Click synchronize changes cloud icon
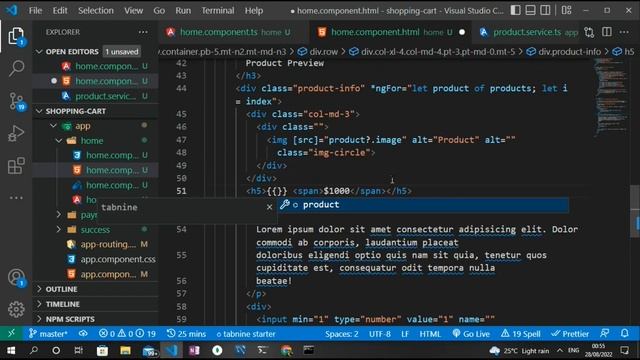640x360 pixels. (83, 333)
